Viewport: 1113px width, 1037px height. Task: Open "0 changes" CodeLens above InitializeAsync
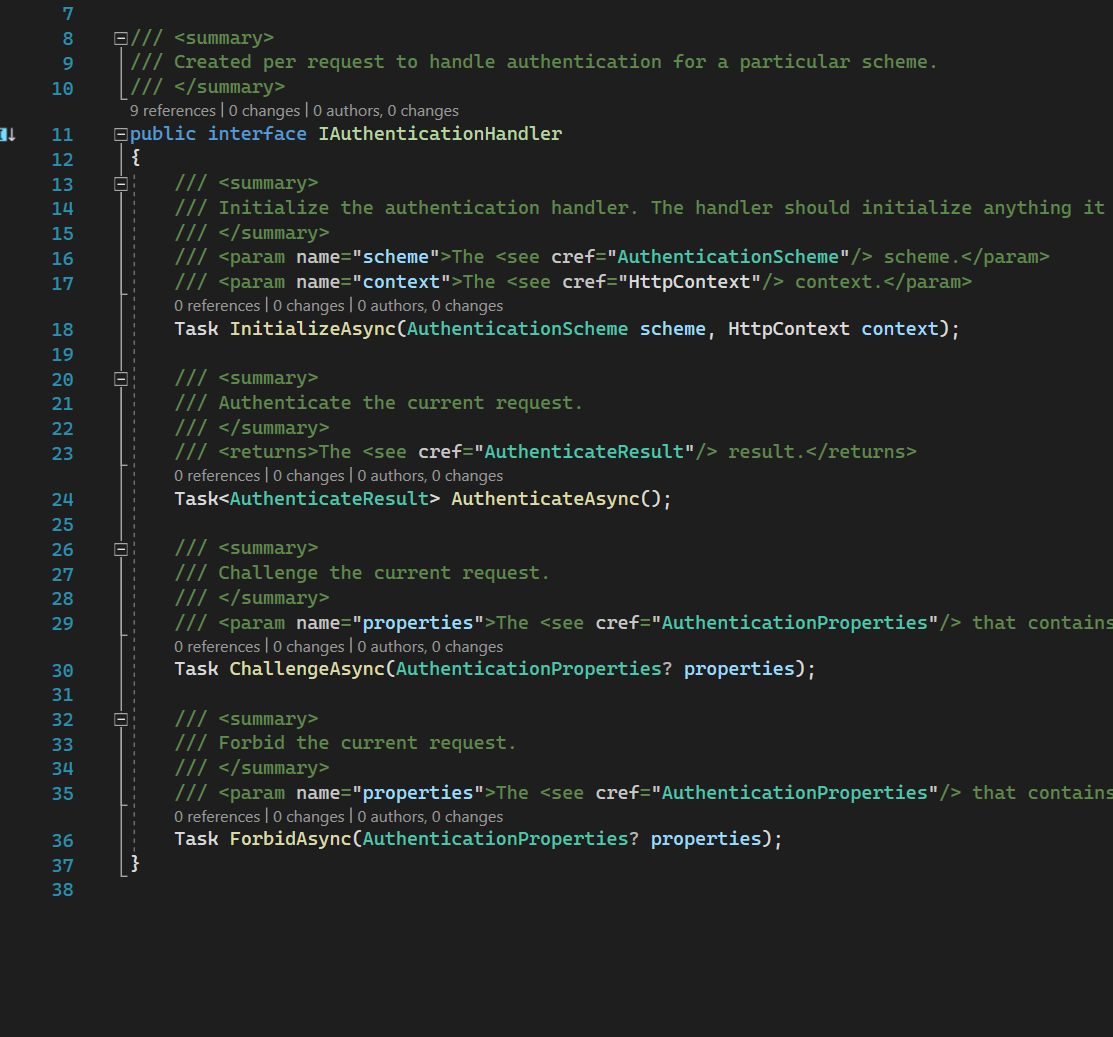pyautogui.click(x=309, y=306)
